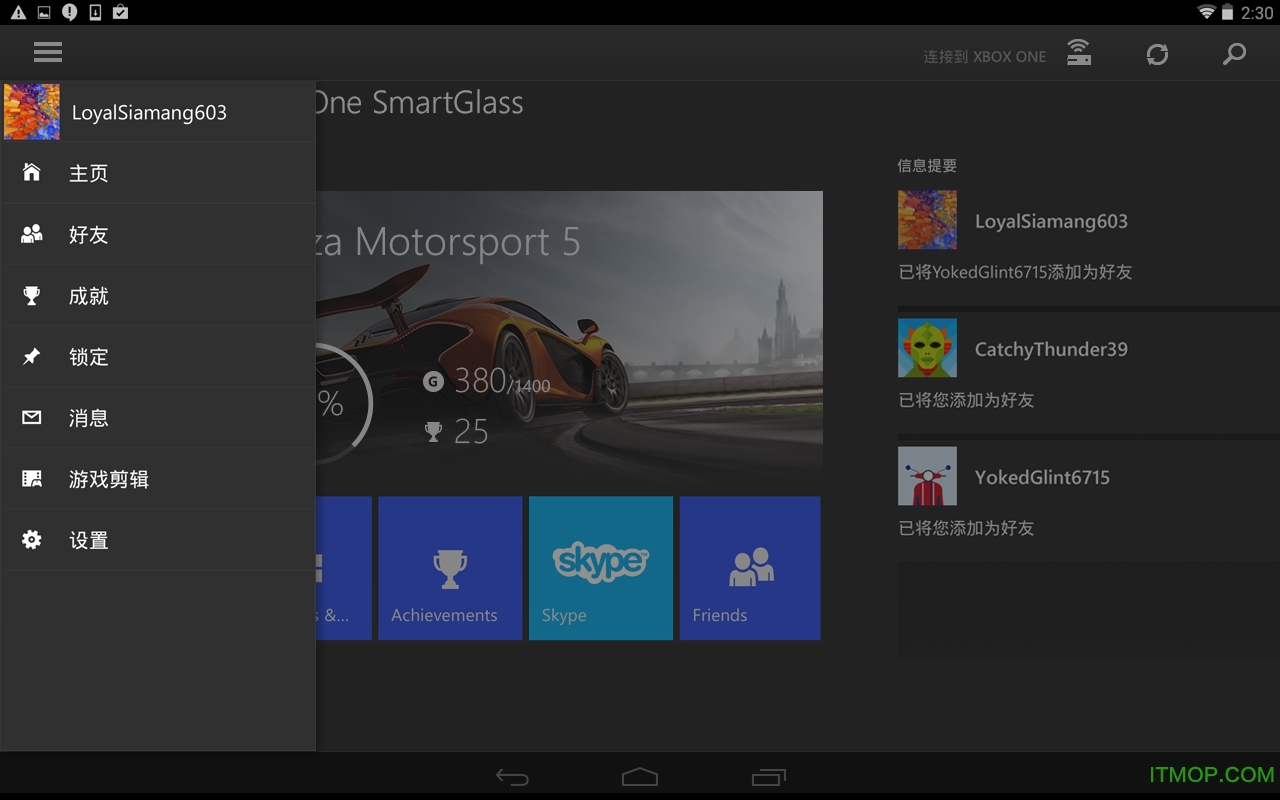Open the Friends tile
Image resolution: width=1280 pixels, height=800 pixels.
(750, 568)
